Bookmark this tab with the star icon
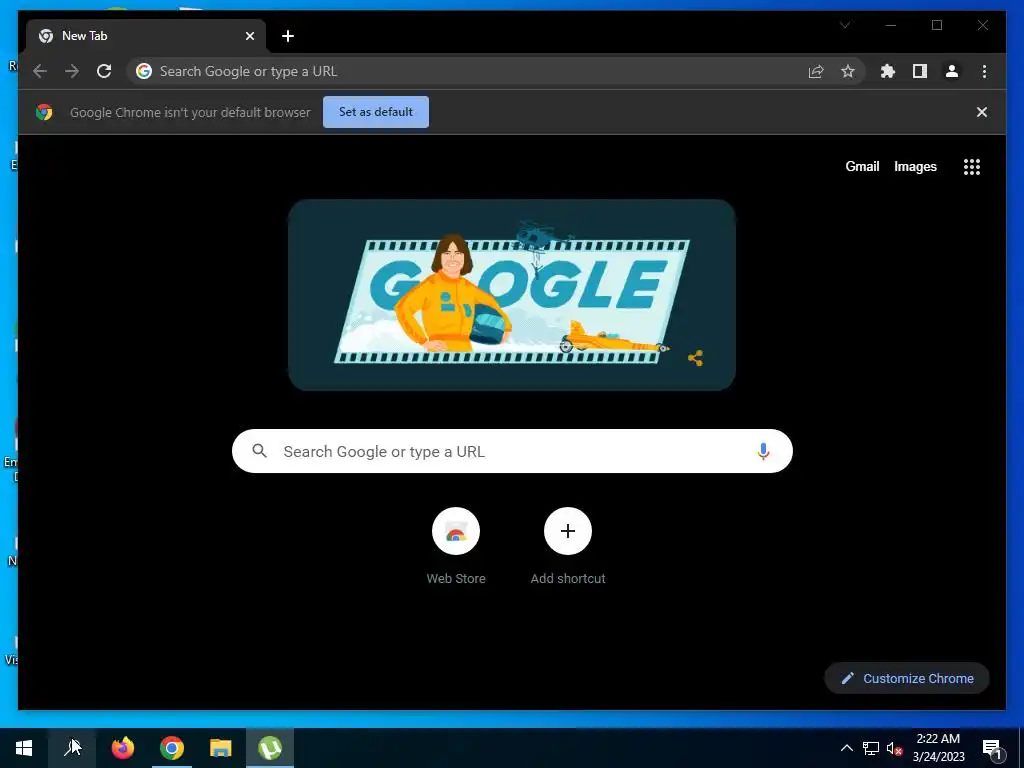1024x768 pixels. pyautogui.click(x=848, y=71)
